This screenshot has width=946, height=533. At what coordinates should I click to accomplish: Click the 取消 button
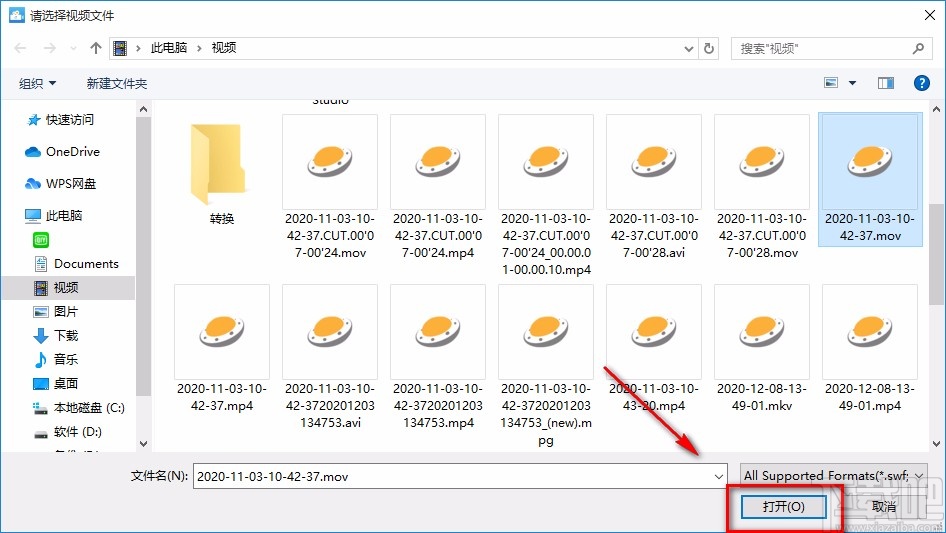884,506
